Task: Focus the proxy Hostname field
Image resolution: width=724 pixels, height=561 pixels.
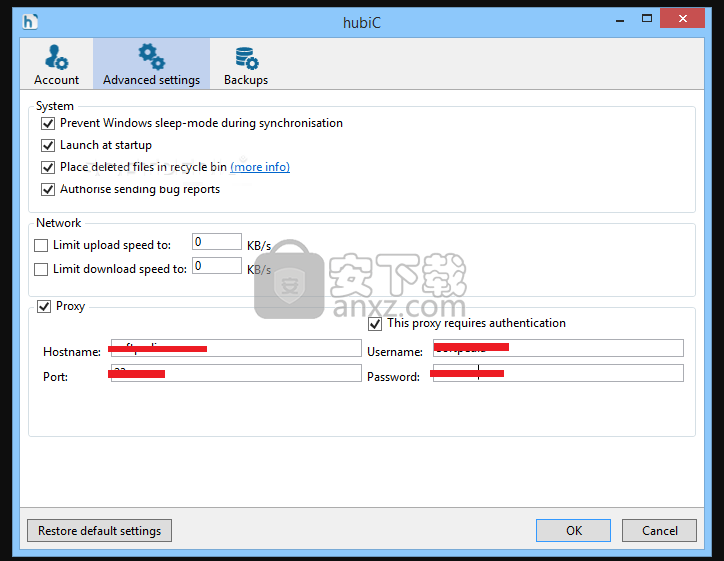Action: (x=236, y=348)
